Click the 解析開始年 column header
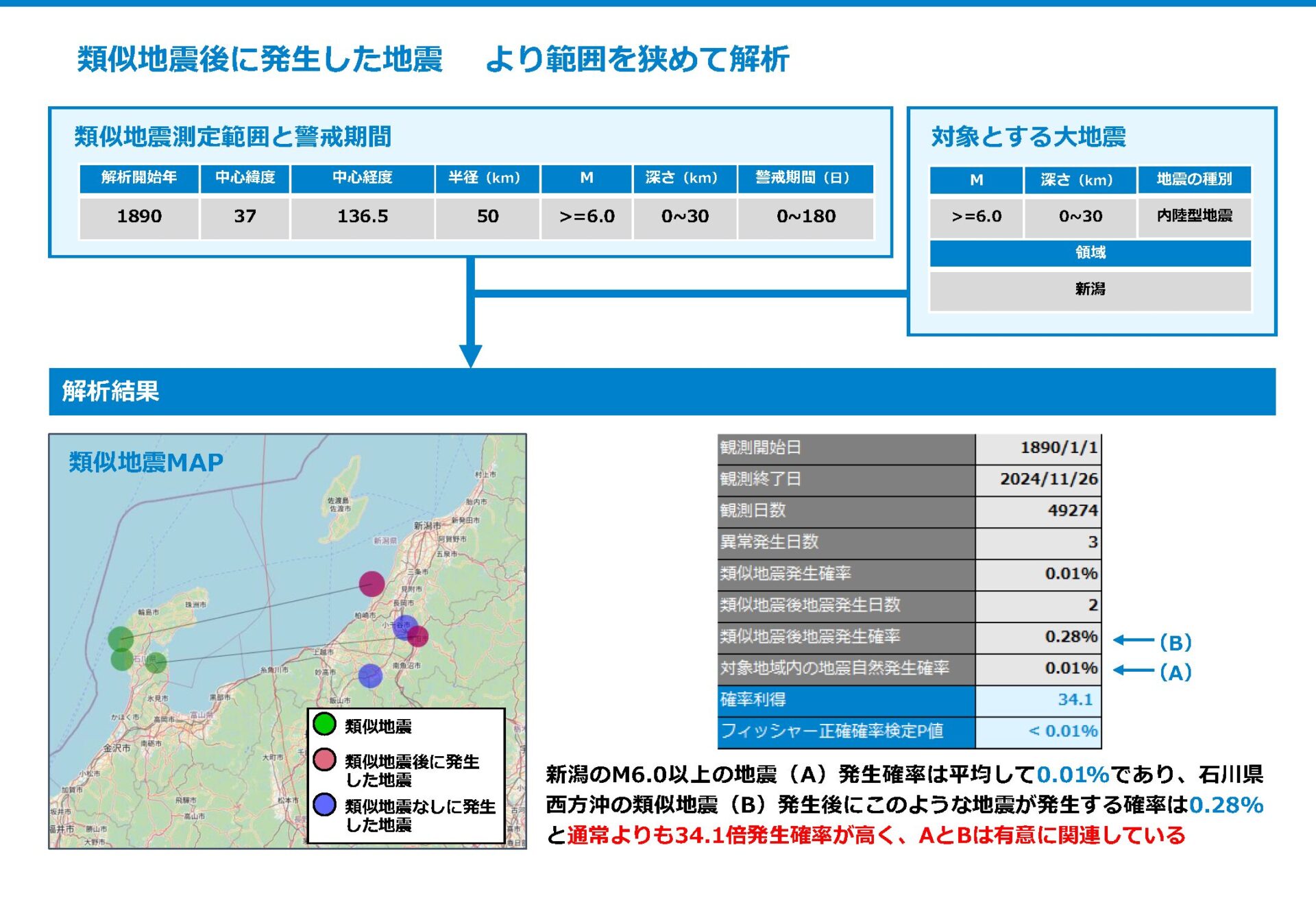Screen dimensions: 1316x911 point(139,178)
